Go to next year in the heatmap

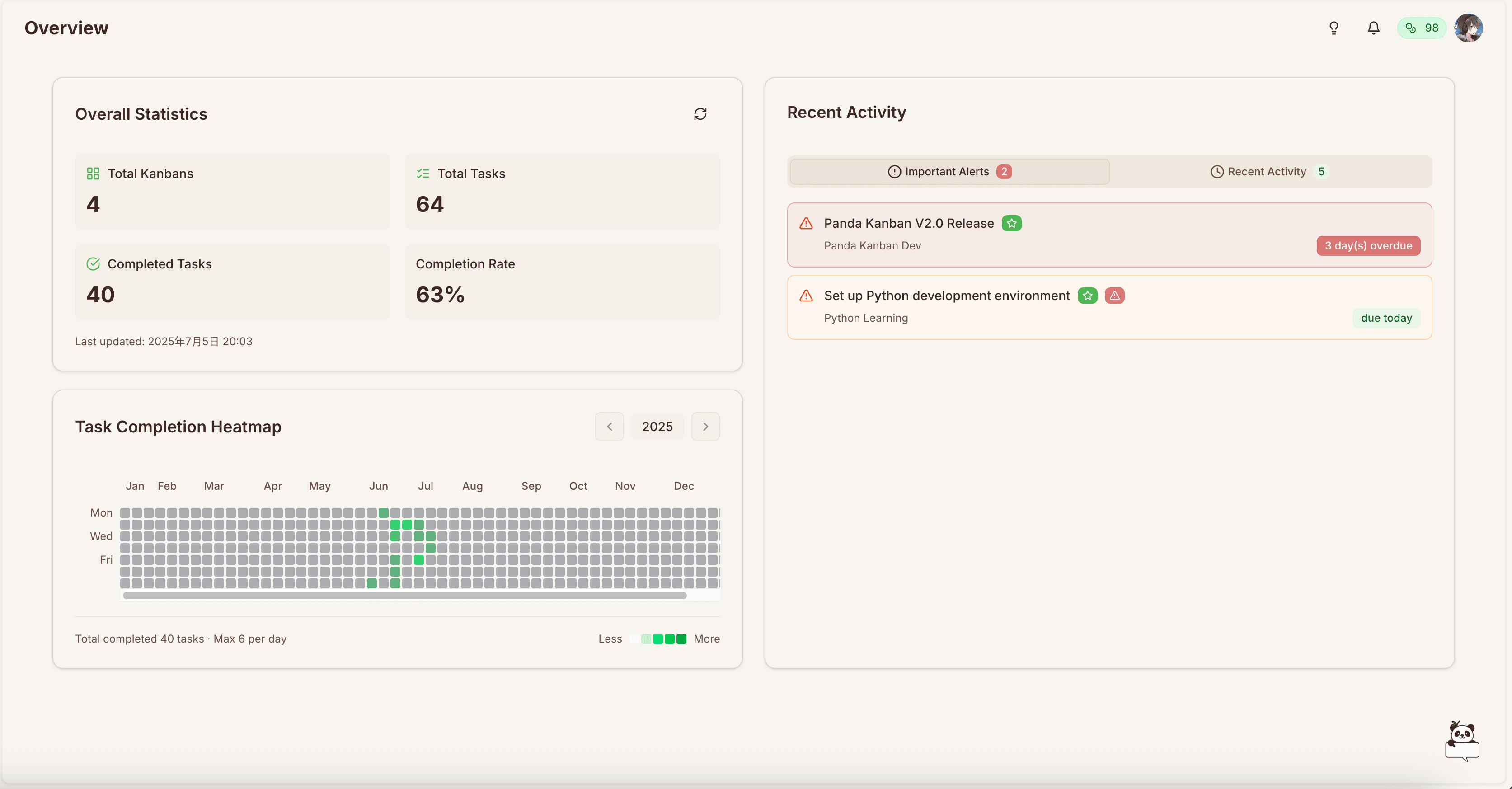point(705,426)
